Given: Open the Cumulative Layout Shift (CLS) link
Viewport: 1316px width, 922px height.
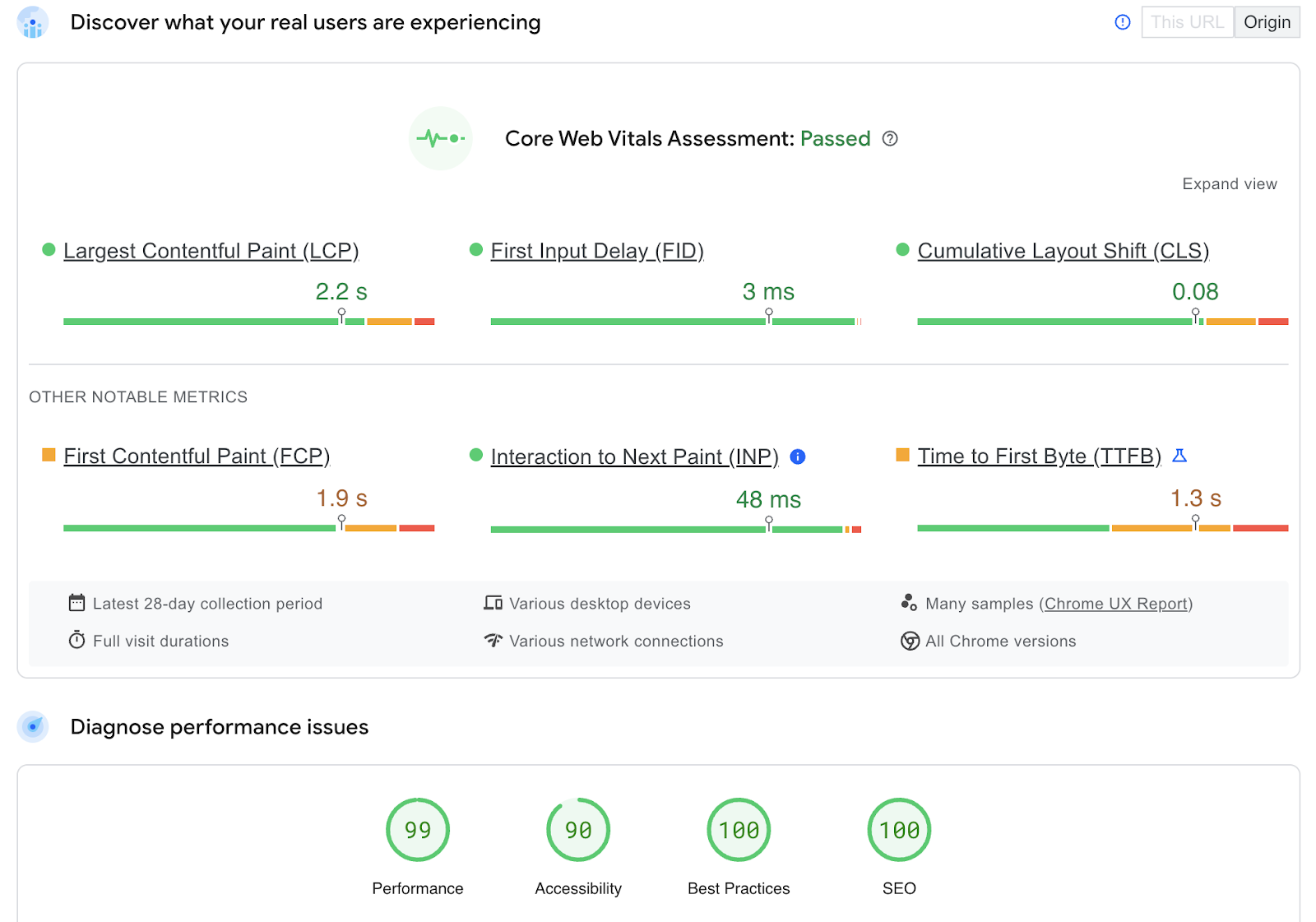Looking at the screenshot, I should coord(1063,251).
